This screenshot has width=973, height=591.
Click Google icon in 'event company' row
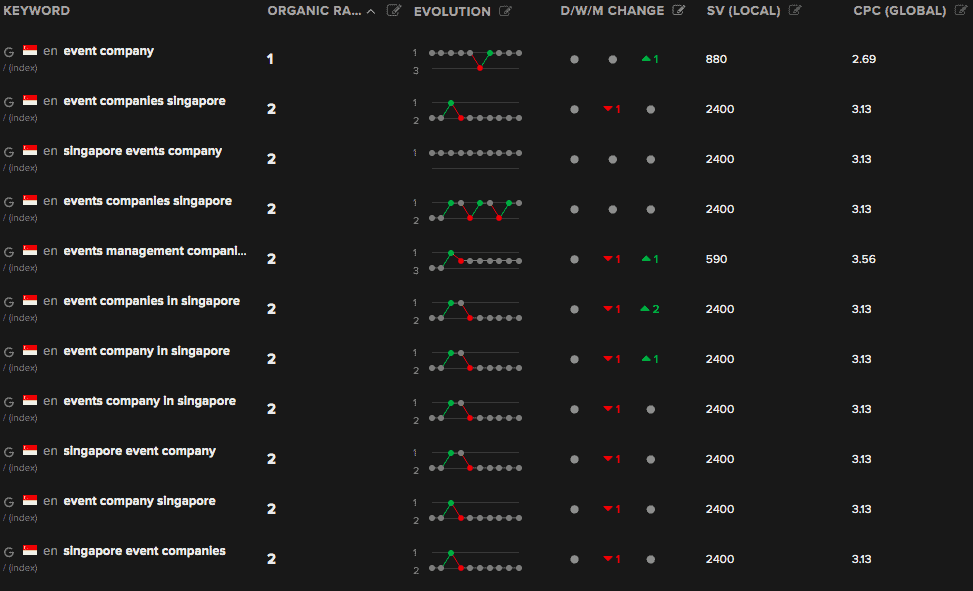9,51
